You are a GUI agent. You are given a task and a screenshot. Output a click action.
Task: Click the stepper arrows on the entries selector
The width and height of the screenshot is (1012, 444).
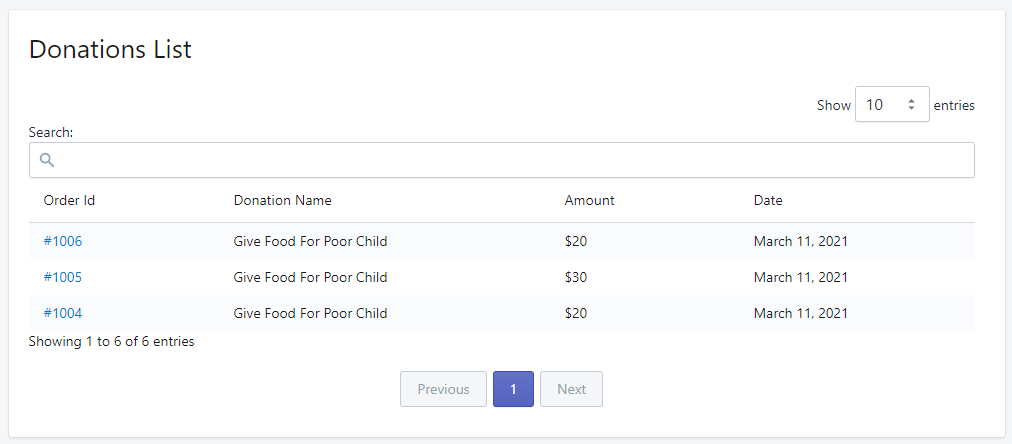point(911,104)
